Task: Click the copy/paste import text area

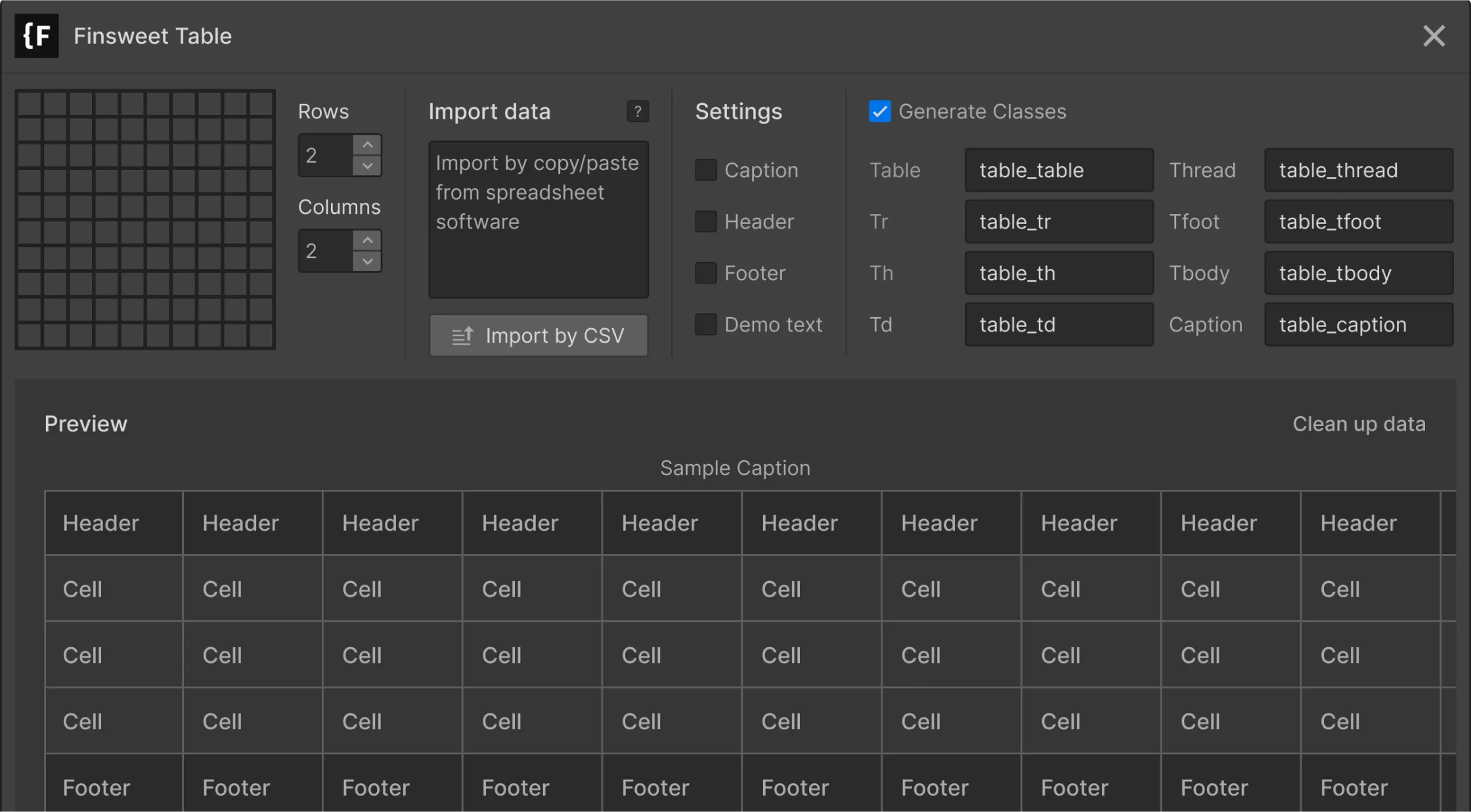Action: (x=538, y=220)
